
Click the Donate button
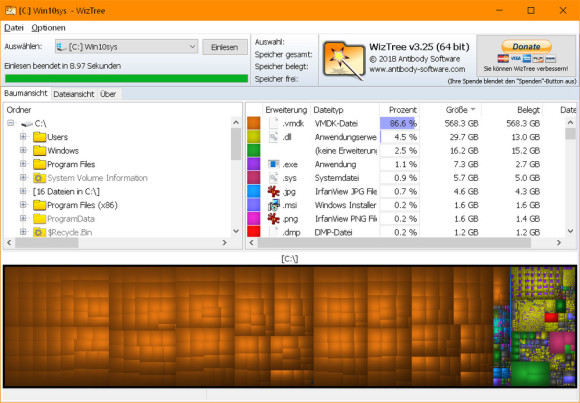526,47
